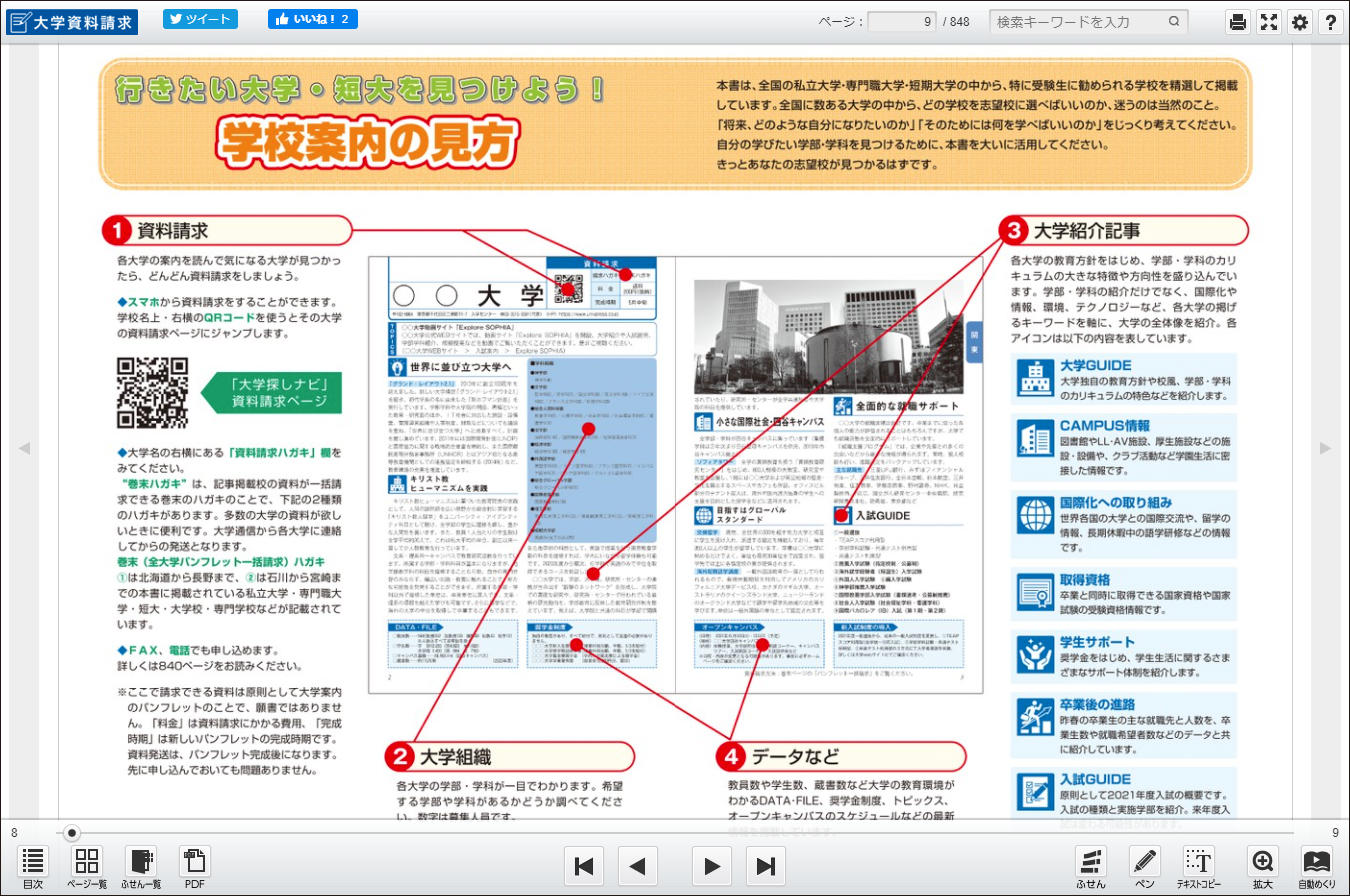Jump to the last page
The image size is (1350, 896).
coord(766,866)
